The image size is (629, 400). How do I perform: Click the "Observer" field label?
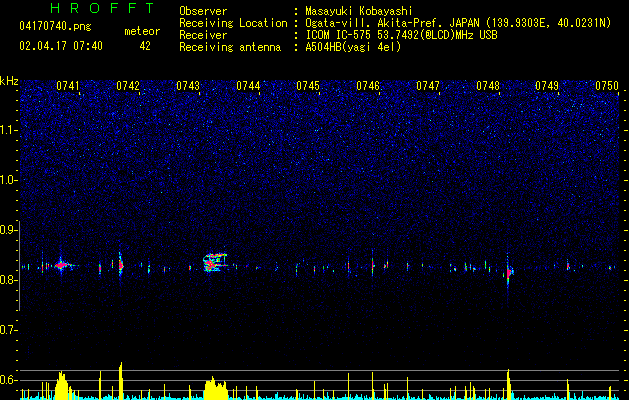(203, 11)
